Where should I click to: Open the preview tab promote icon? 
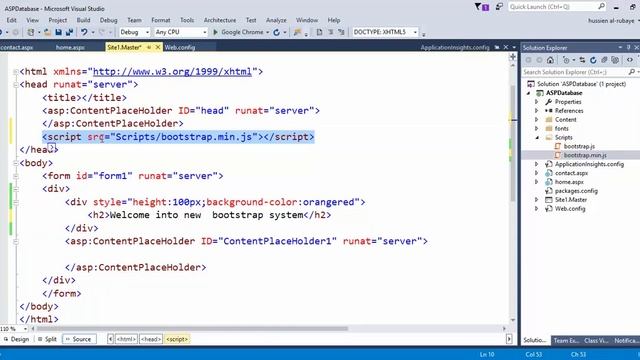coord(497,47)
